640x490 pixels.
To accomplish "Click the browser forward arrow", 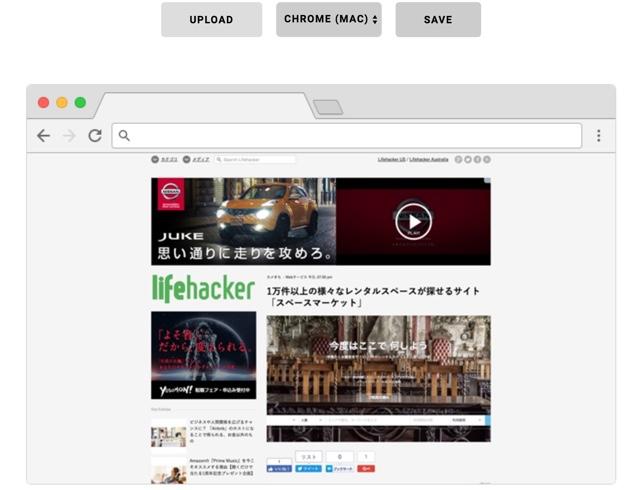I will coord(69,136).
